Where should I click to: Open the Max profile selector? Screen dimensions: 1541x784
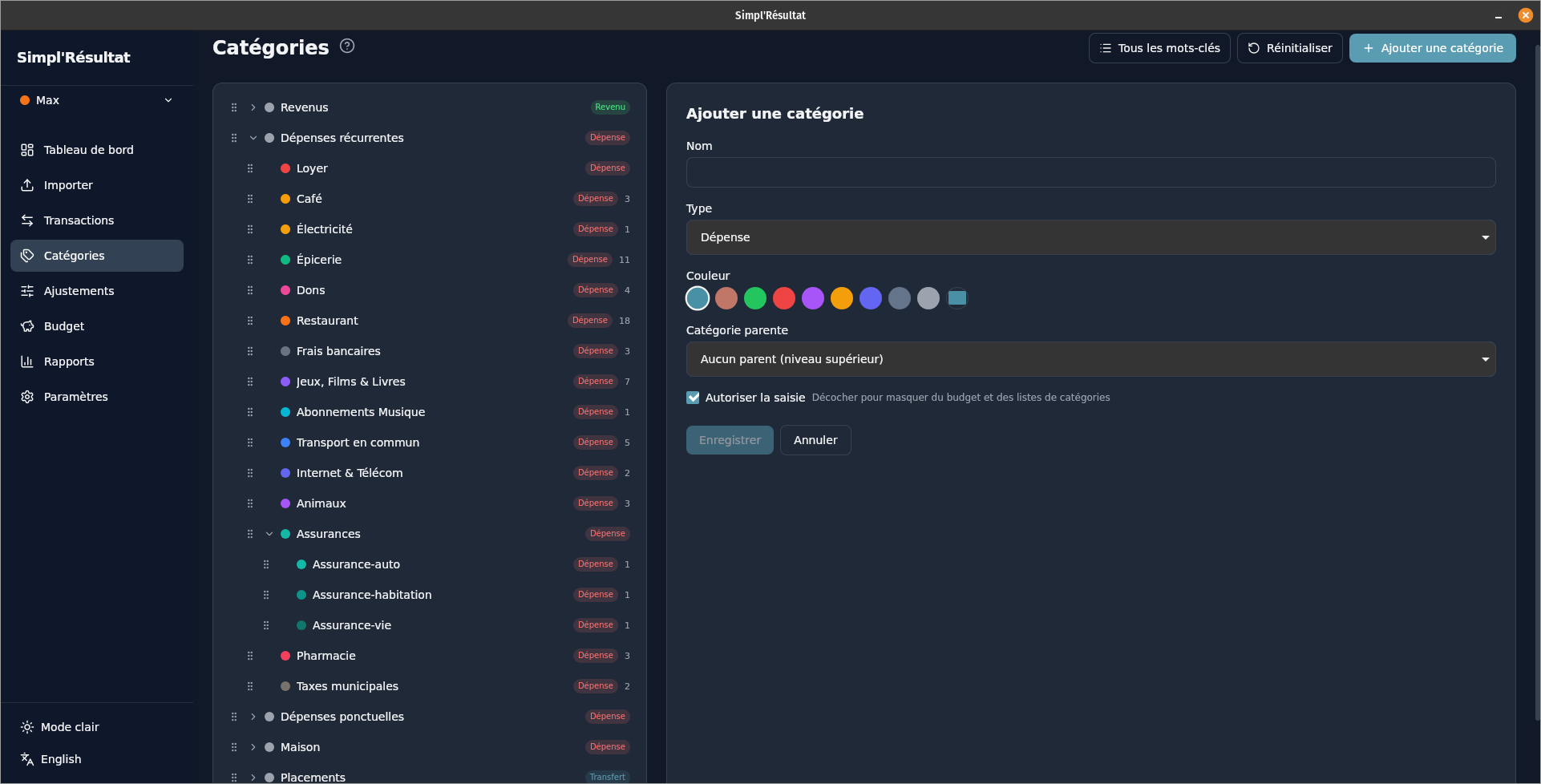[96, 100]
